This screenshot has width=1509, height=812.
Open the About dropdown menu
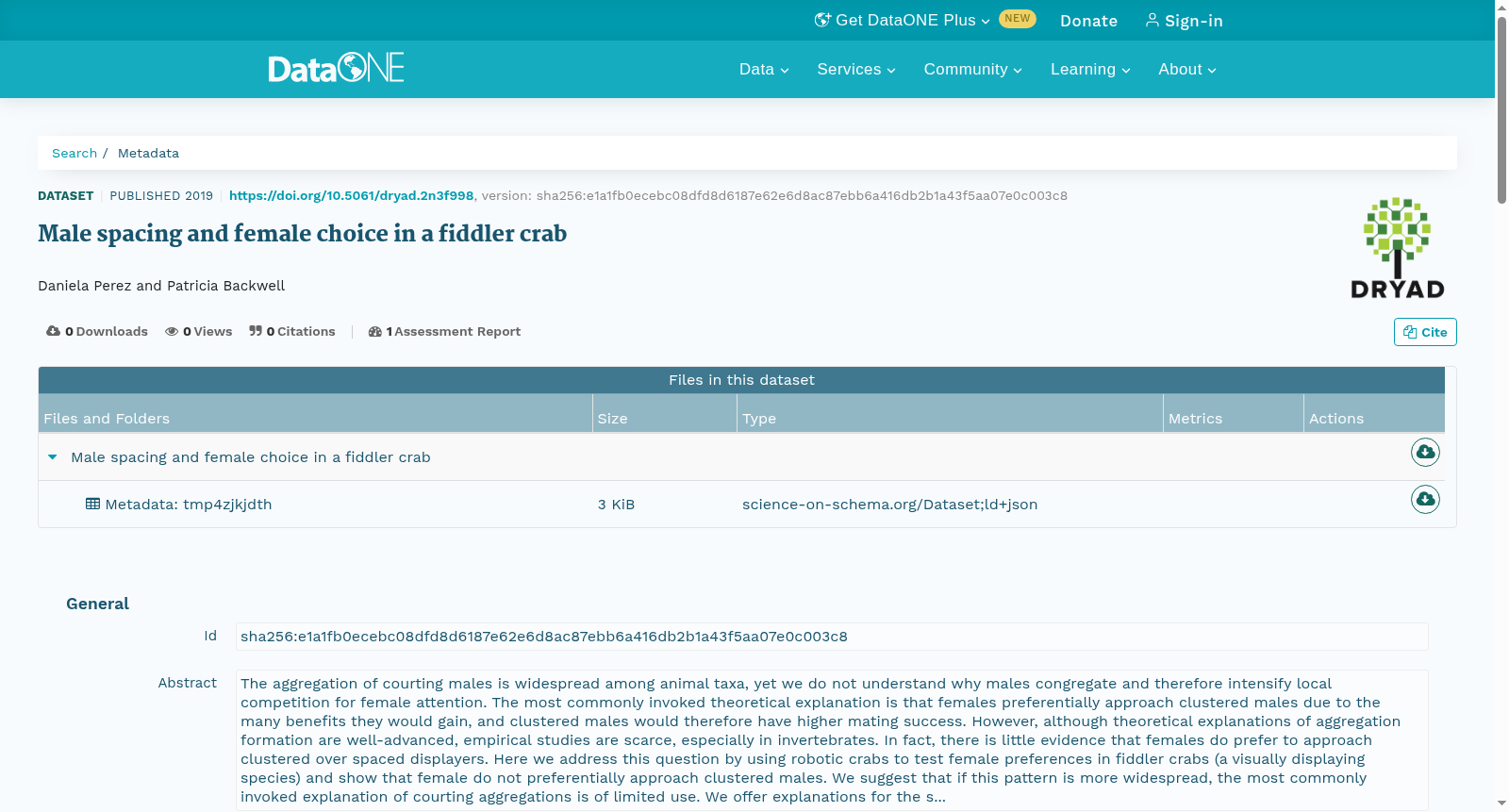click(x=1187, y=70)
